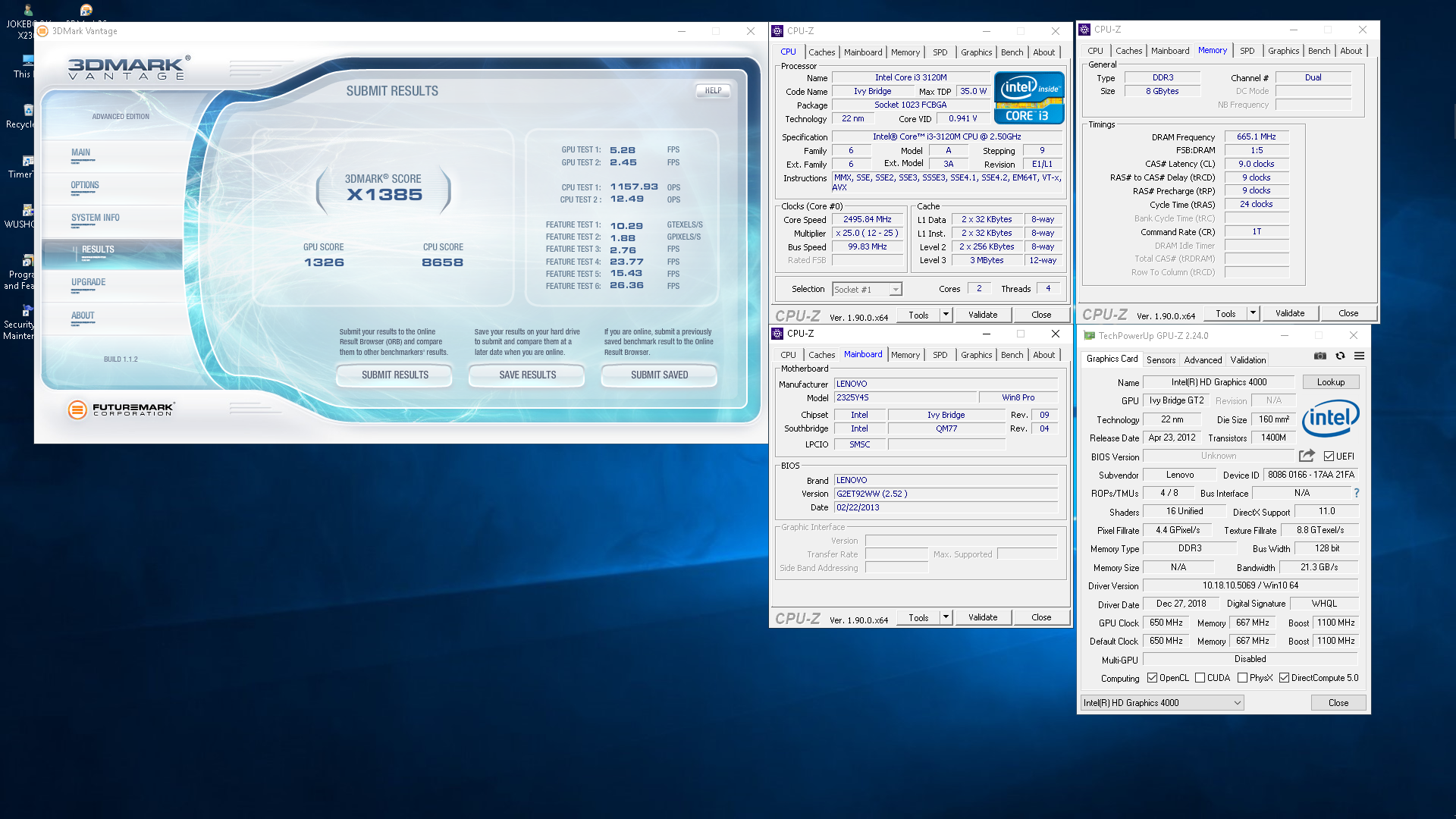Open the Bench tab in the Mainboard window

[1012, 355]
